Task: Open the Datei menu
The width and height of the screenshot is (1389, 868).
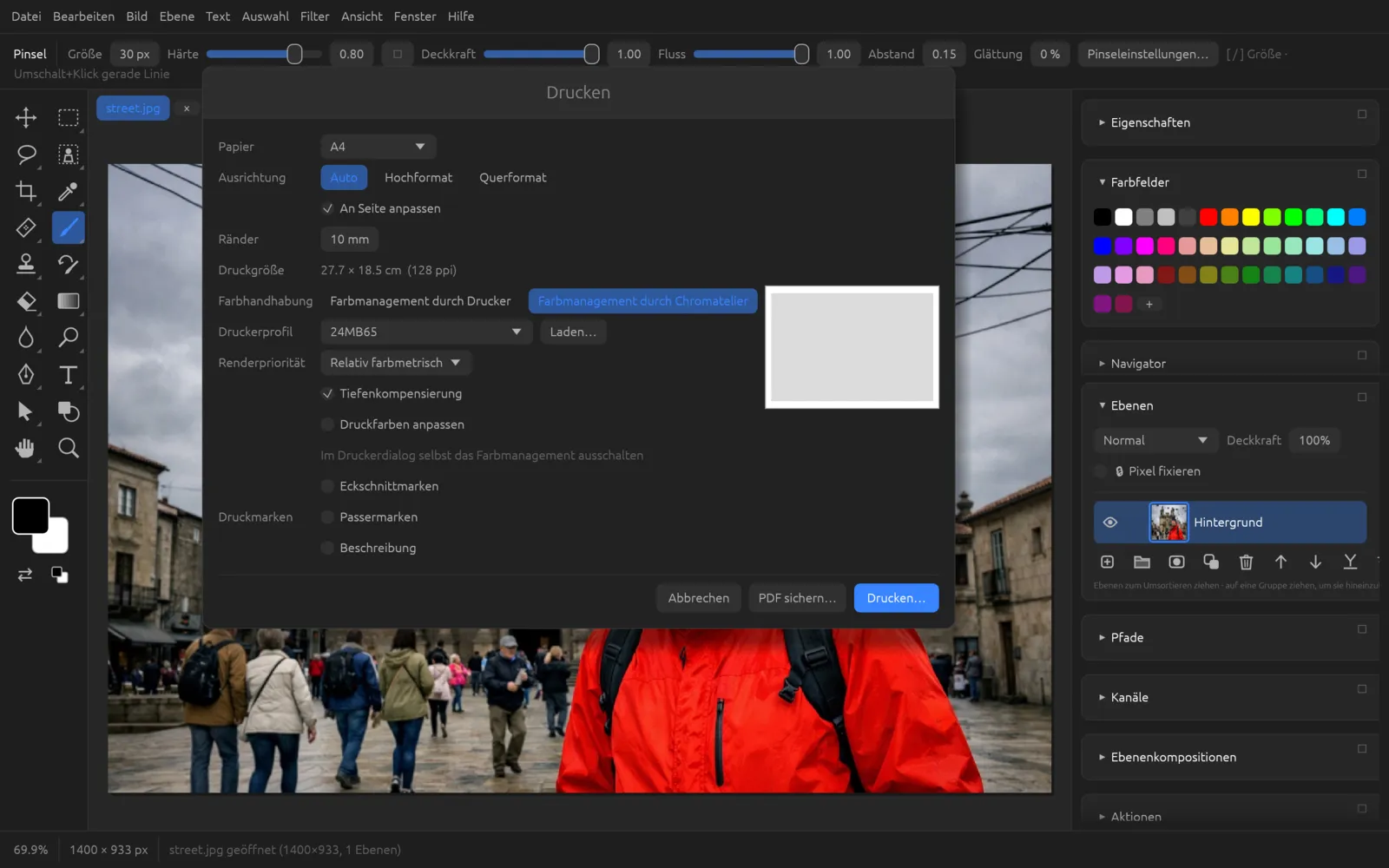Action: point(26,16)
